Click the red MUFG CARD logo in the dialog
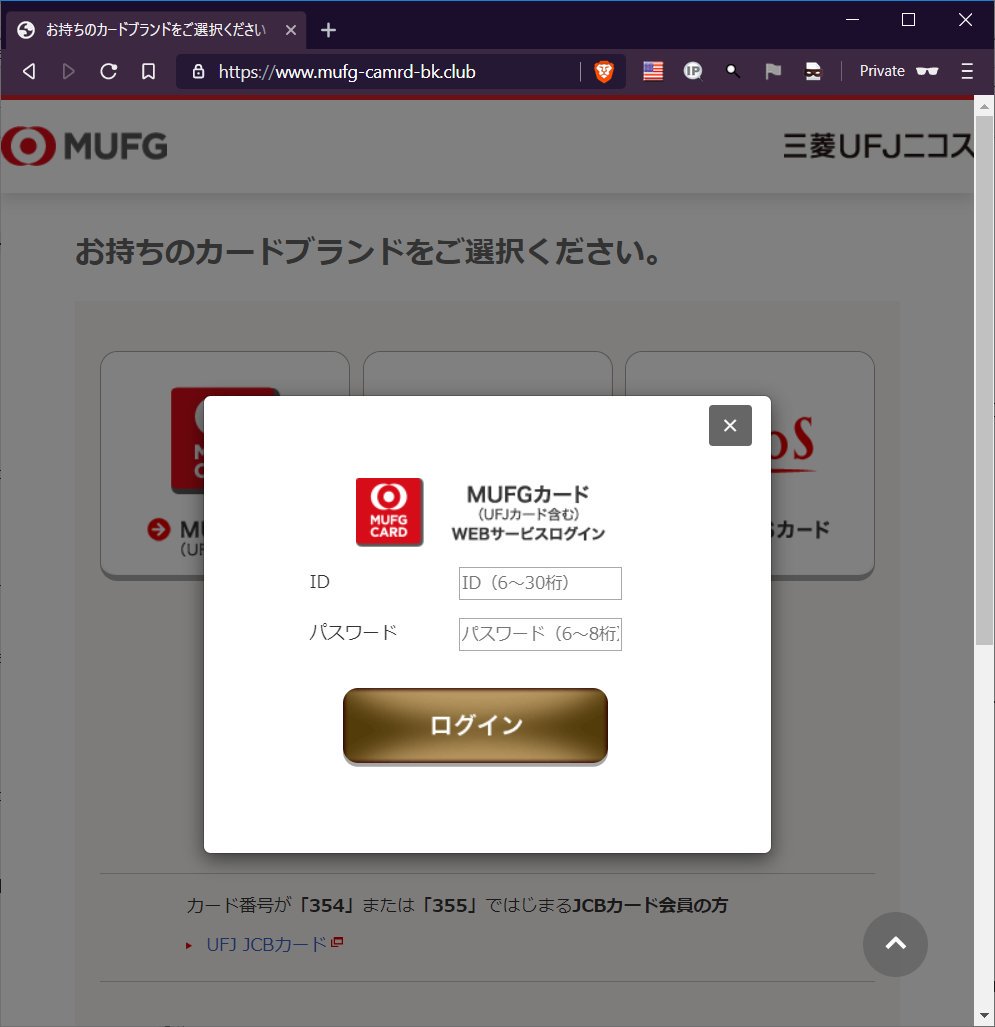 [389, 512]
